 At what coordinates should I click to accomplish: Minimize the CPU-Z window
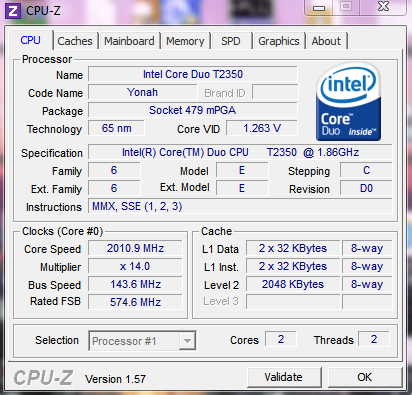coord(319,7)
